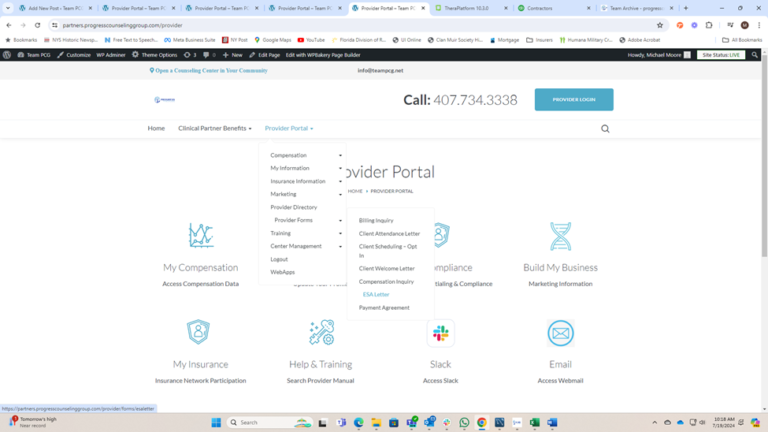Switch to the TheraPlatform browser tab
Screen dimensions: 768x432
pos(470,8)
